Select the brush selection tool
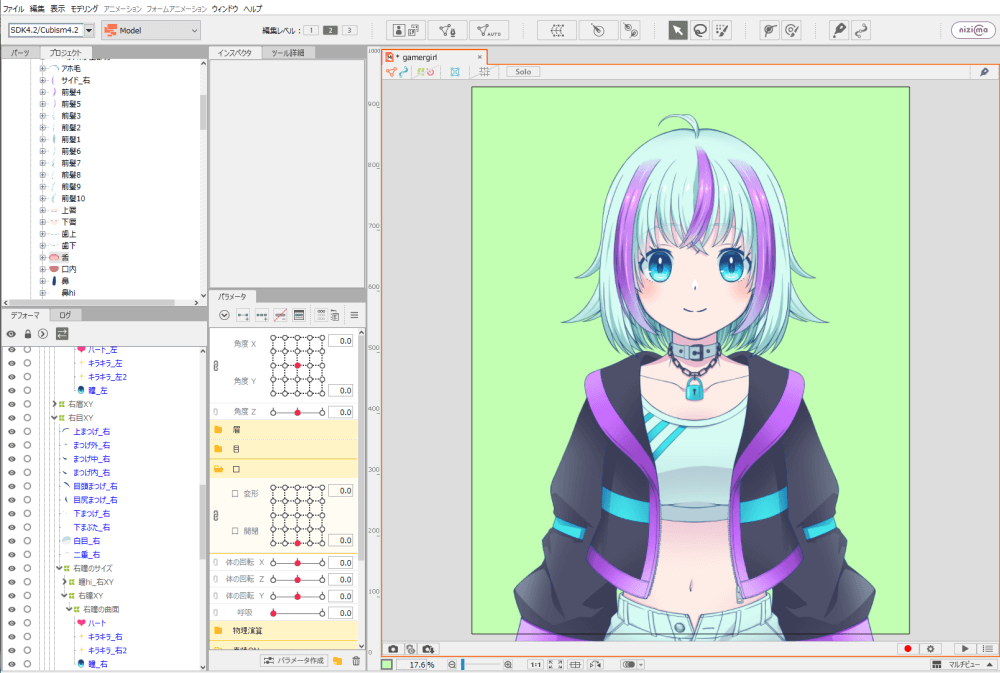Image resolution: width=1000 pixels, height=673 pixels. click(x=722, y=30)
